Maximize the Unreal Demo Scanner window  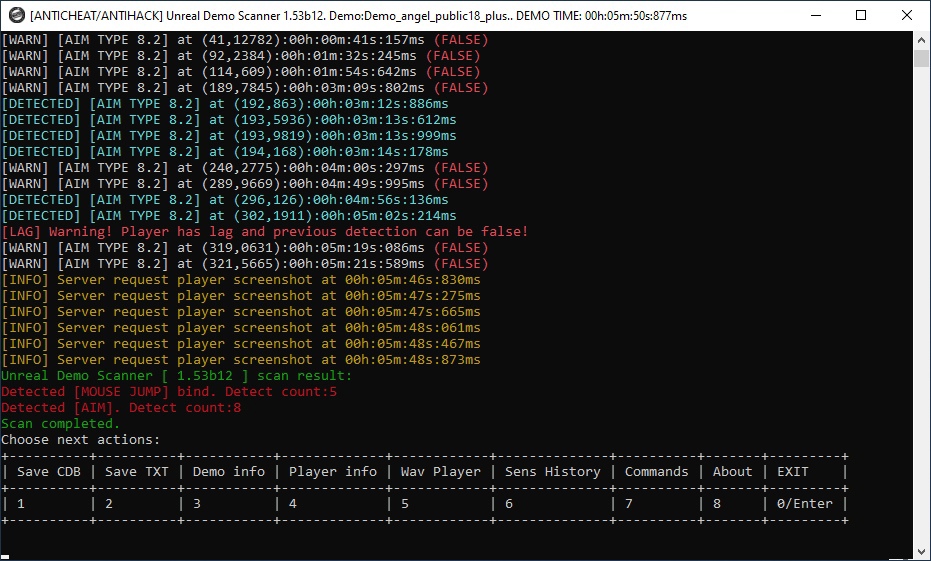click(861, 15)
